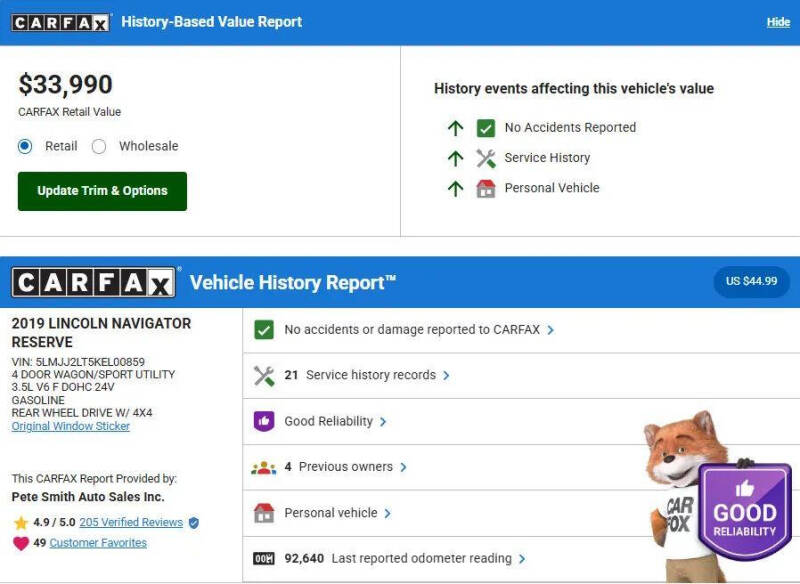Select the Retail radio button

(x=25, y=146)
